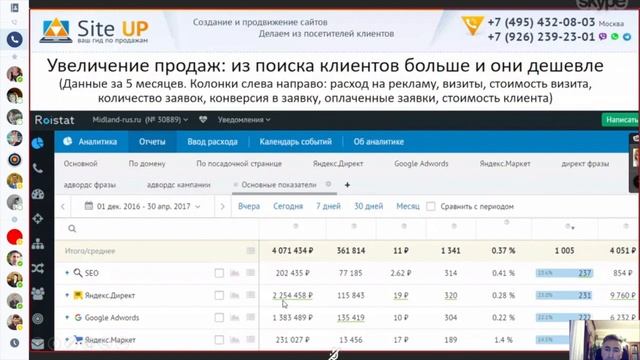Add a new report with plus icon
This screenshot has width=640, height=360.
(347, 185)
